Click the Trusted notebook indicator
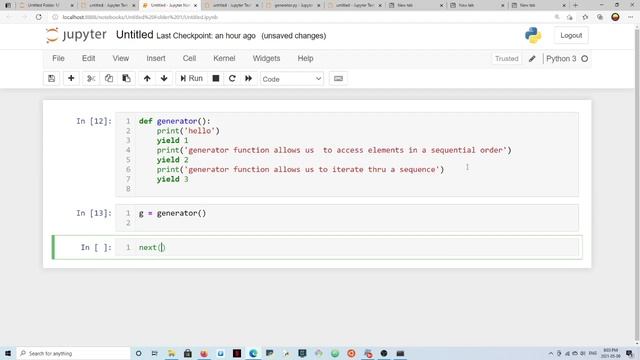 point(507,59)
